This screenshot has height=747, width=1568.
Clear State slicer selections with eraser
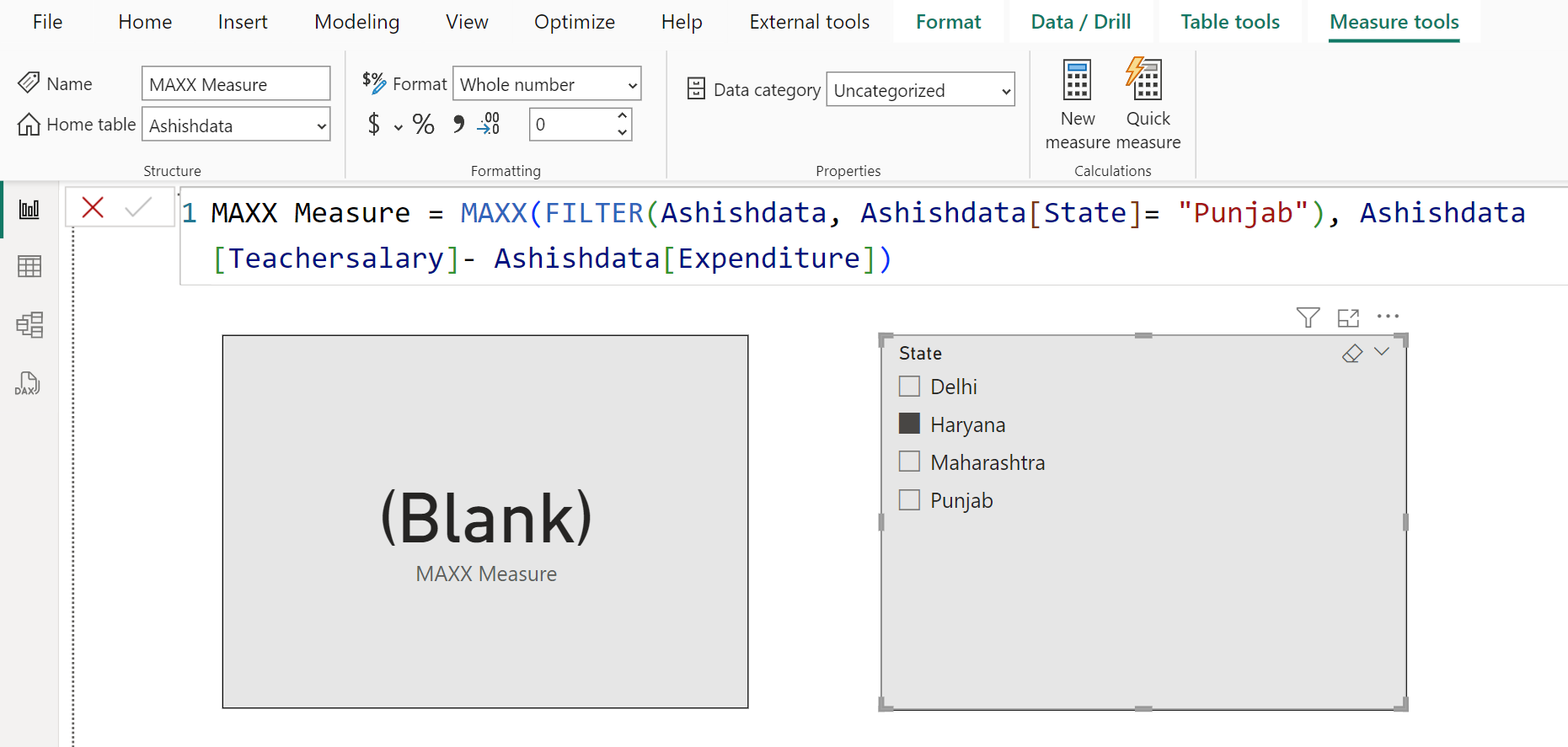1351,353
